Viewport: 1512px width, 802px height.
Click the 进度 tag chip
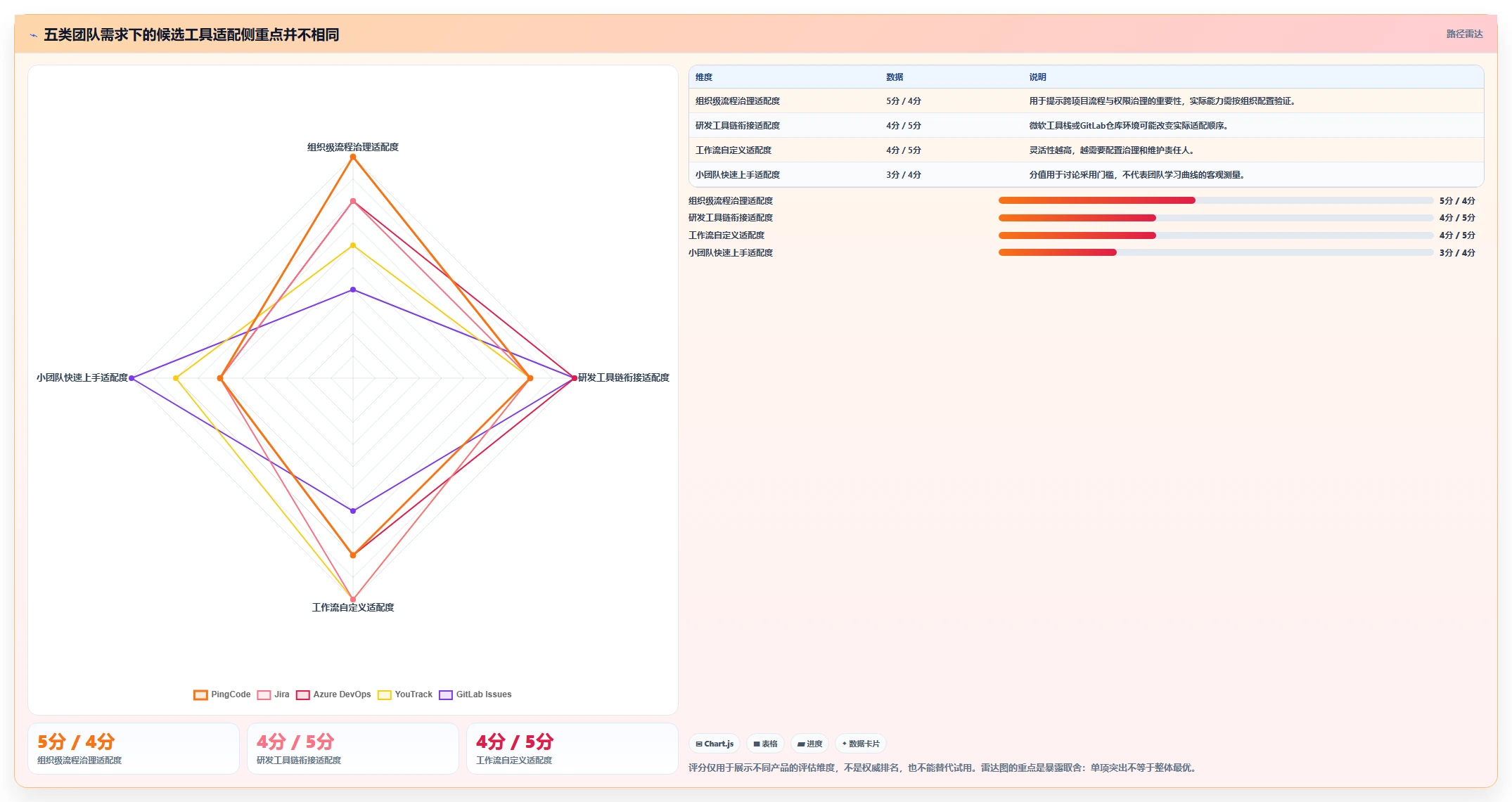[809, 744]
